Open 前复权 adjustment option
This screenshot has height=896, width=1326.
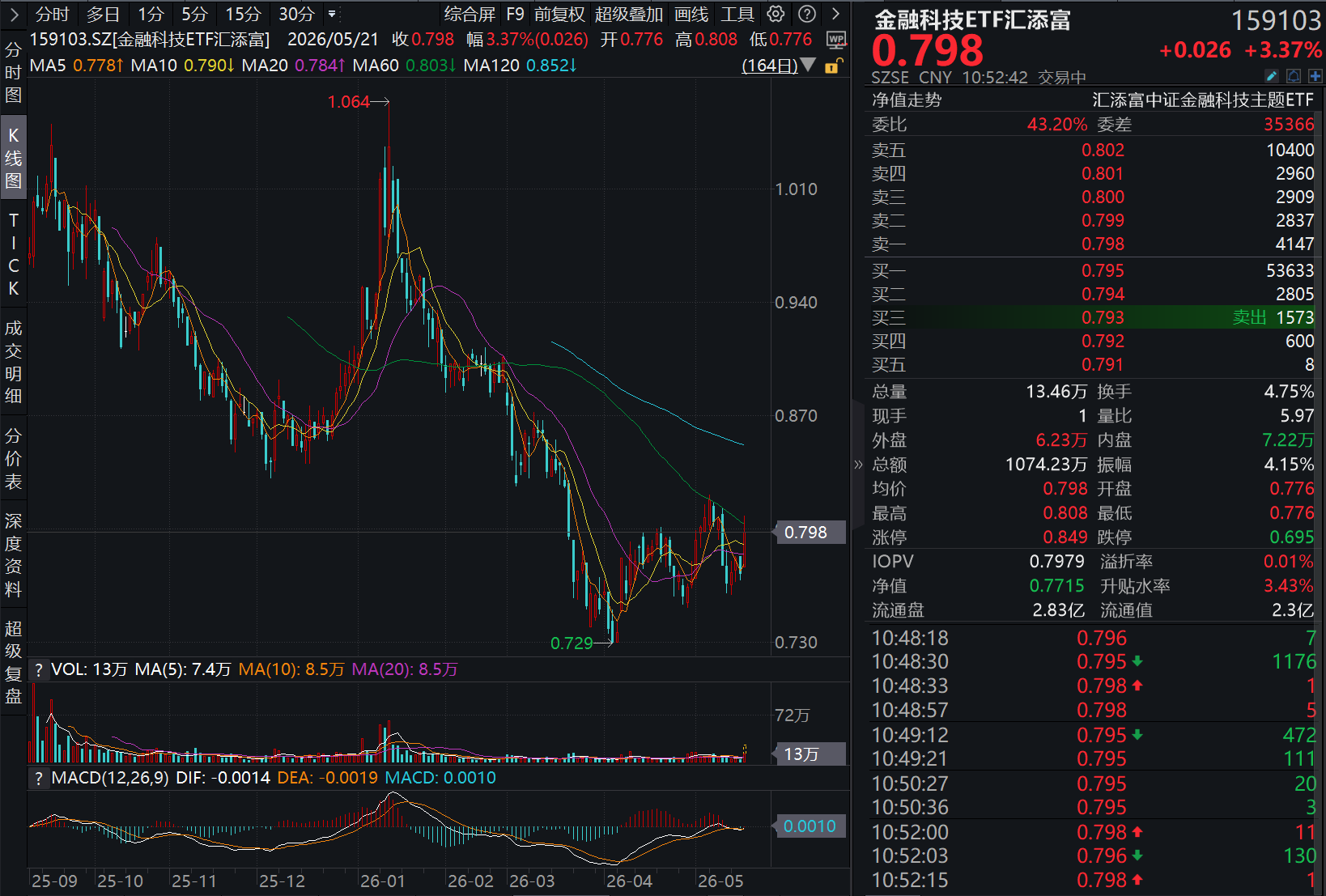[559, 14]
